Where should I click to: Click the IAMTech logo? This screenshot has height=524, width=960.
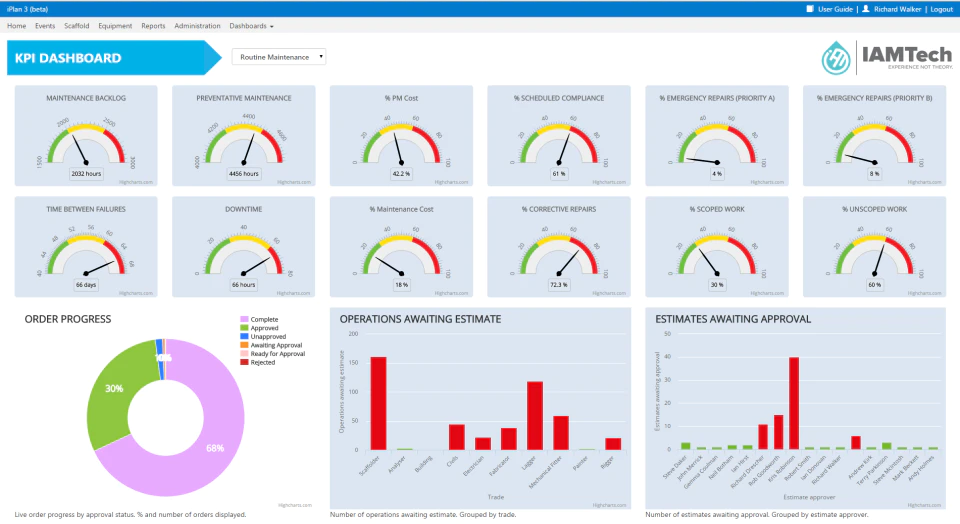887,58
